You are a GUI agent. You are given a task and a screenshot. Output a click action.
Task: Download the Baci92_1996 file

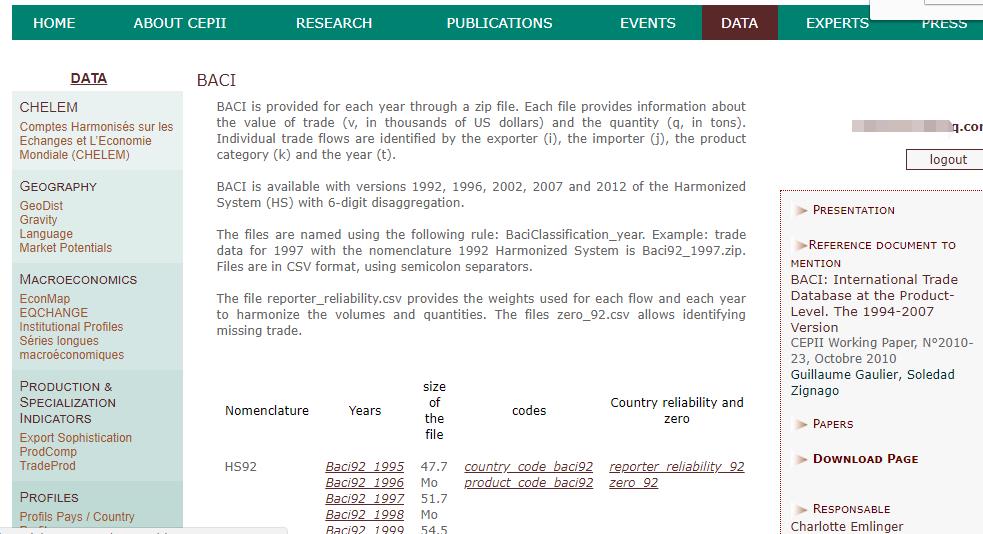(x=365, y=483)
